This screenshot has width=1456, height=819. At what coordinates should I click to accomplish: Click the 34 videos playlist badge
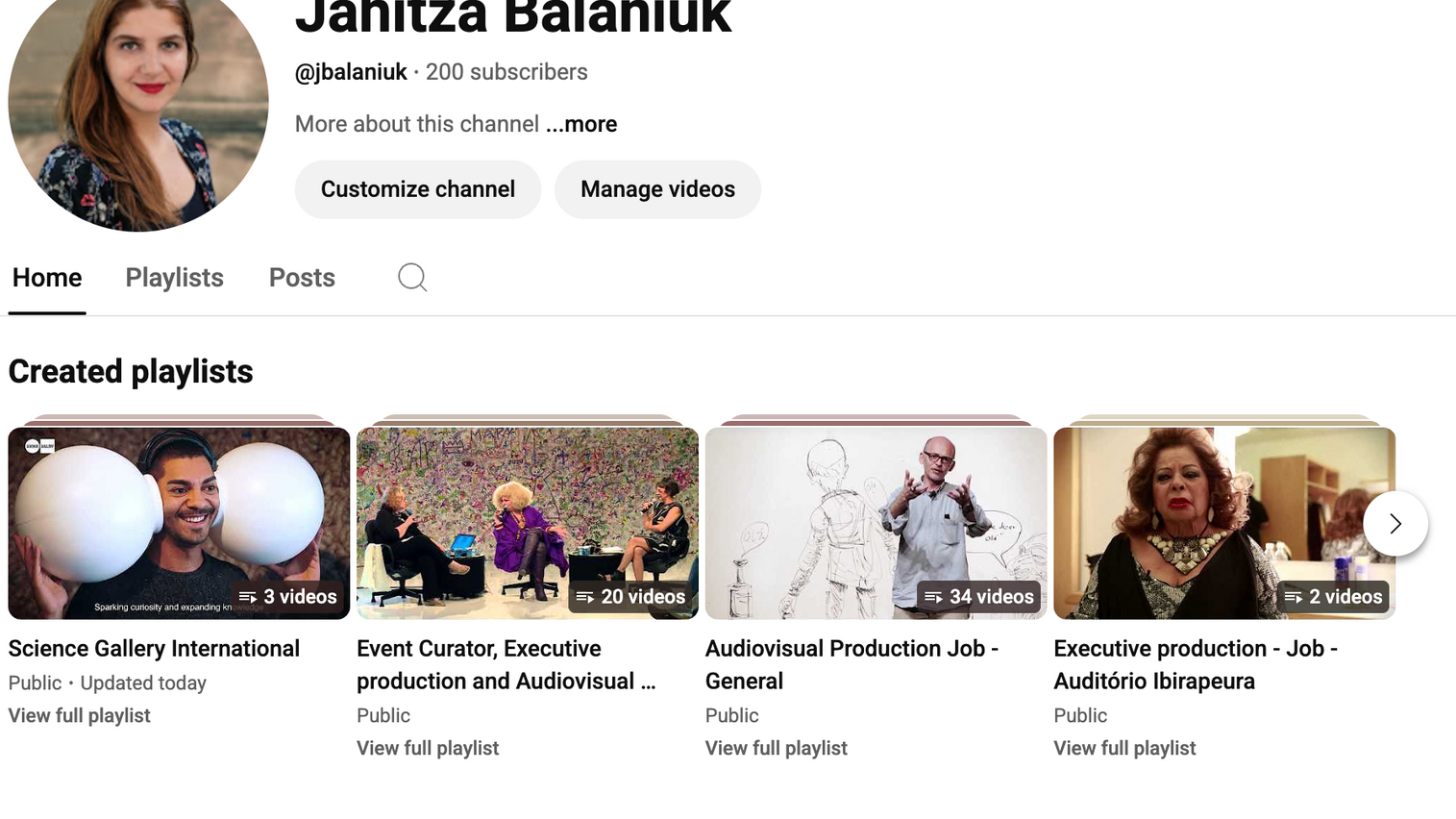[978, 597]
